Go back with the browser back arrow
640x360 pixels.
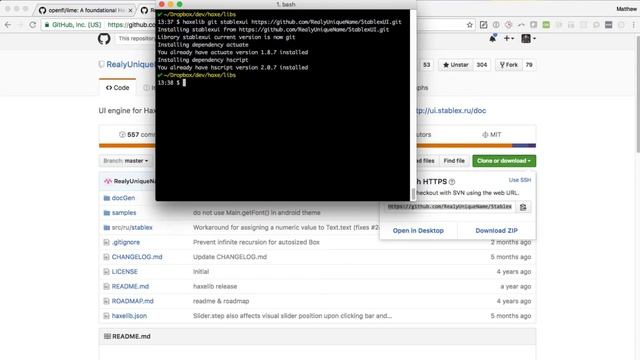tap(7, 24)
